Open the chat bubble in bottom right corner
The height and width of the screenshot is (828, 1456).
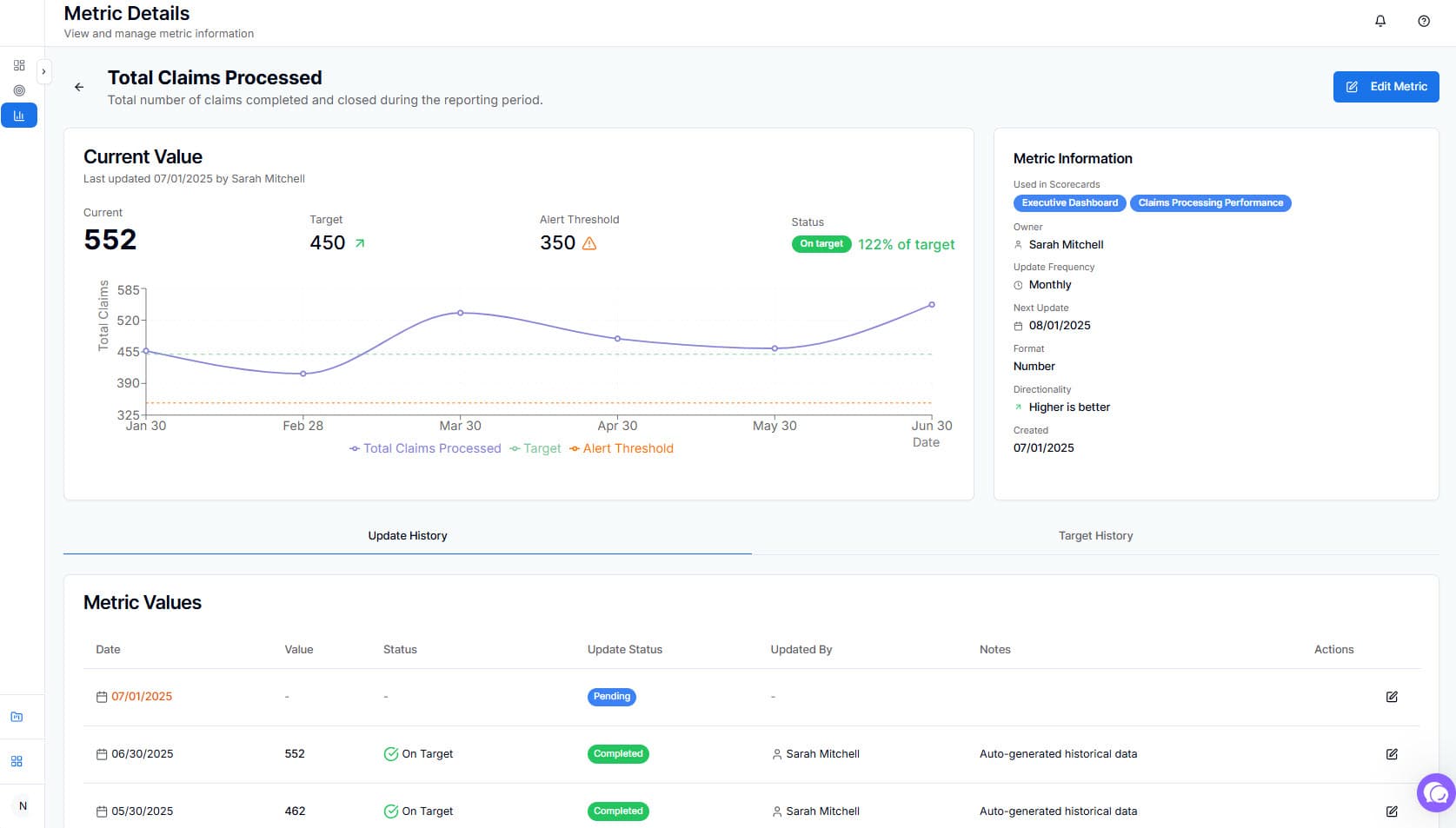click(x=1434, y=792)
